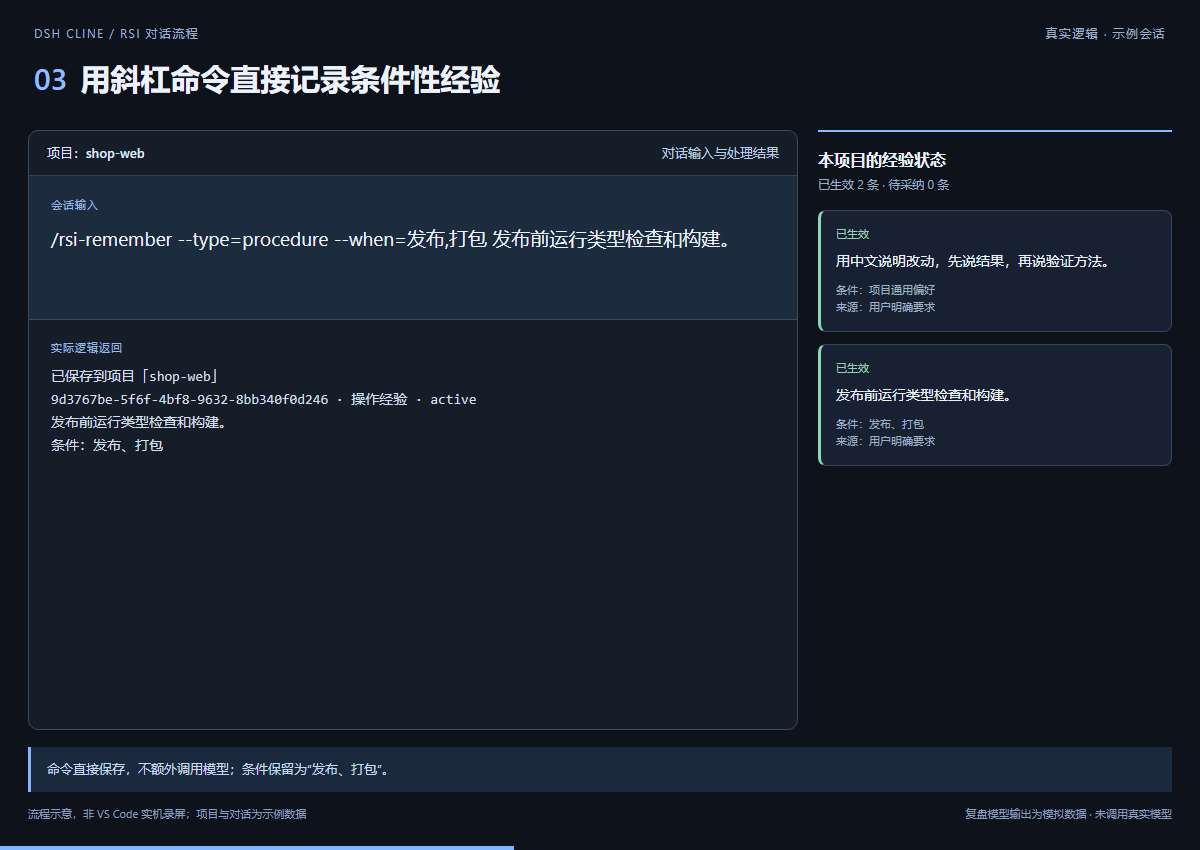Click the result line '条件: 发布、打包'
This screenshot has width=1200, height=850.
tap(107, 445)
